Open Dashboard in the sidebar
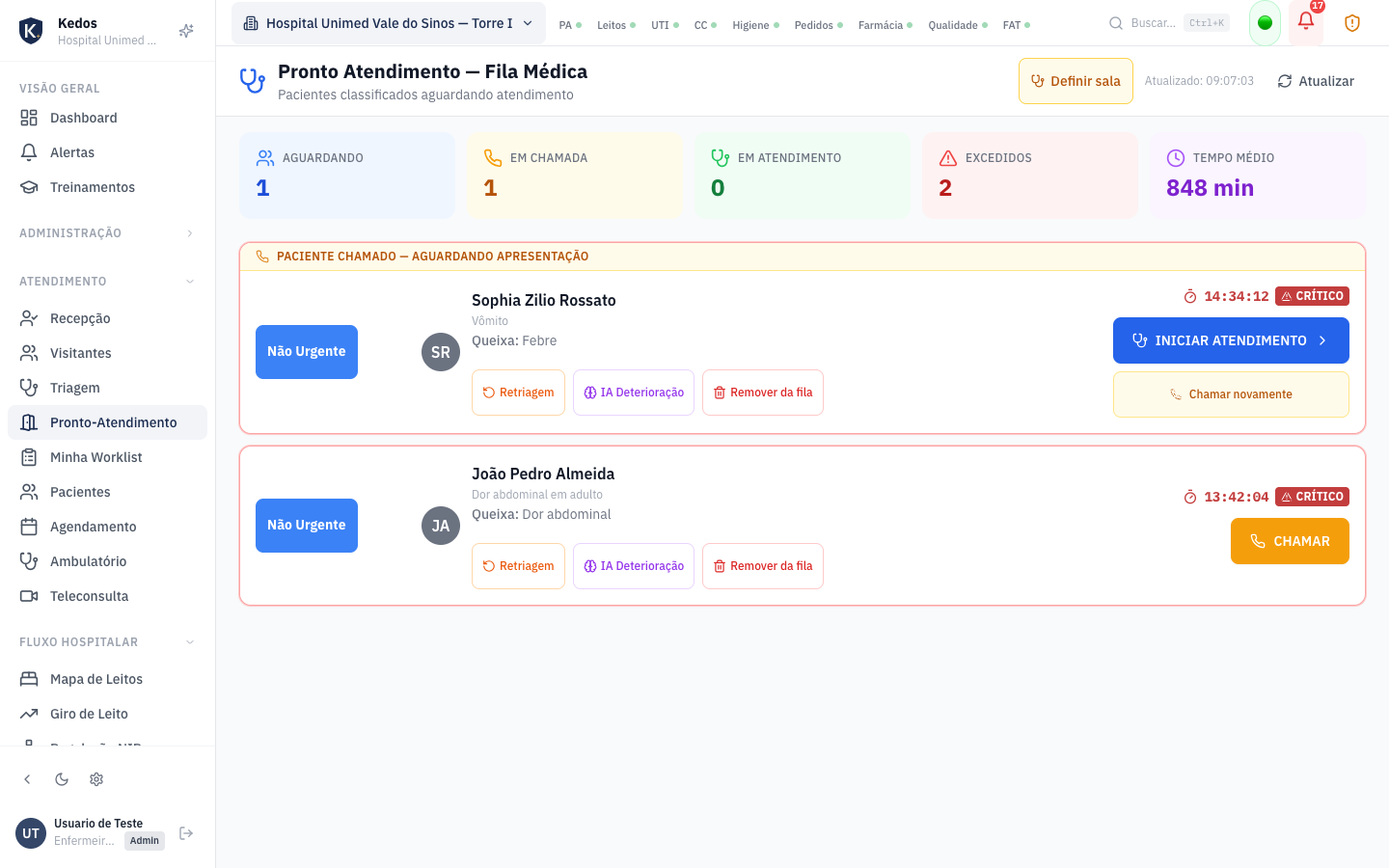The height and width of the screenshot is (868, 1389). coord(107,118)
